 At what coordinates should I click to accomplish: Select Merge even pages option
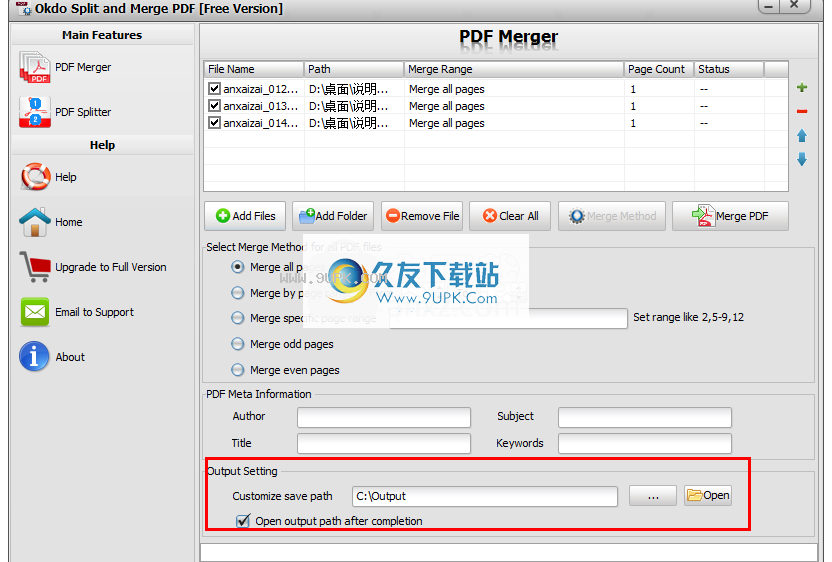(238, 370)
